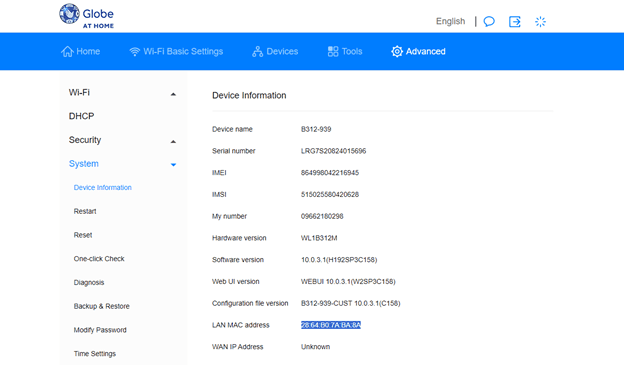Click the LAN MAC address label

241,325
